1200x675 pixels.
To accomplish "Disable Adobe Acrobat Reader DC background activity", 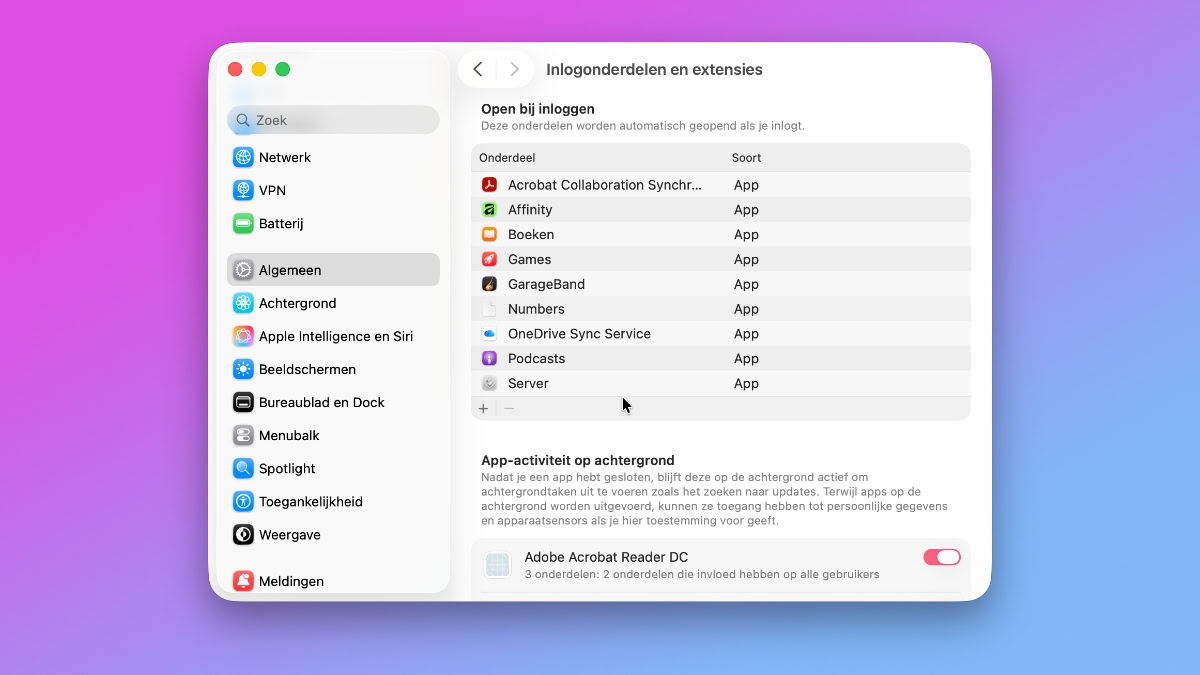I will click(x=942, y=557).
